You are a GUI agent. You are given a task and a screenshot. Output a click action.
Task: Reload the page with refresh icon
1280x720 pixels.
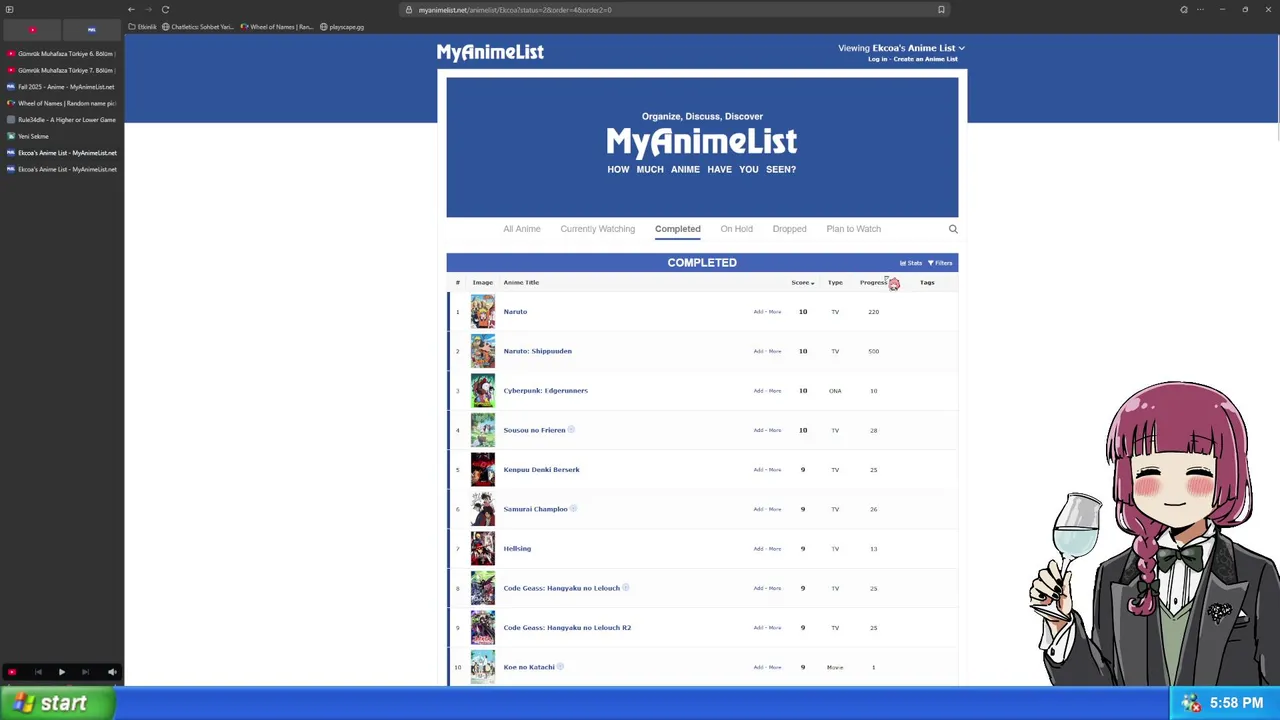pyautogui.click(x=165, y=9)
